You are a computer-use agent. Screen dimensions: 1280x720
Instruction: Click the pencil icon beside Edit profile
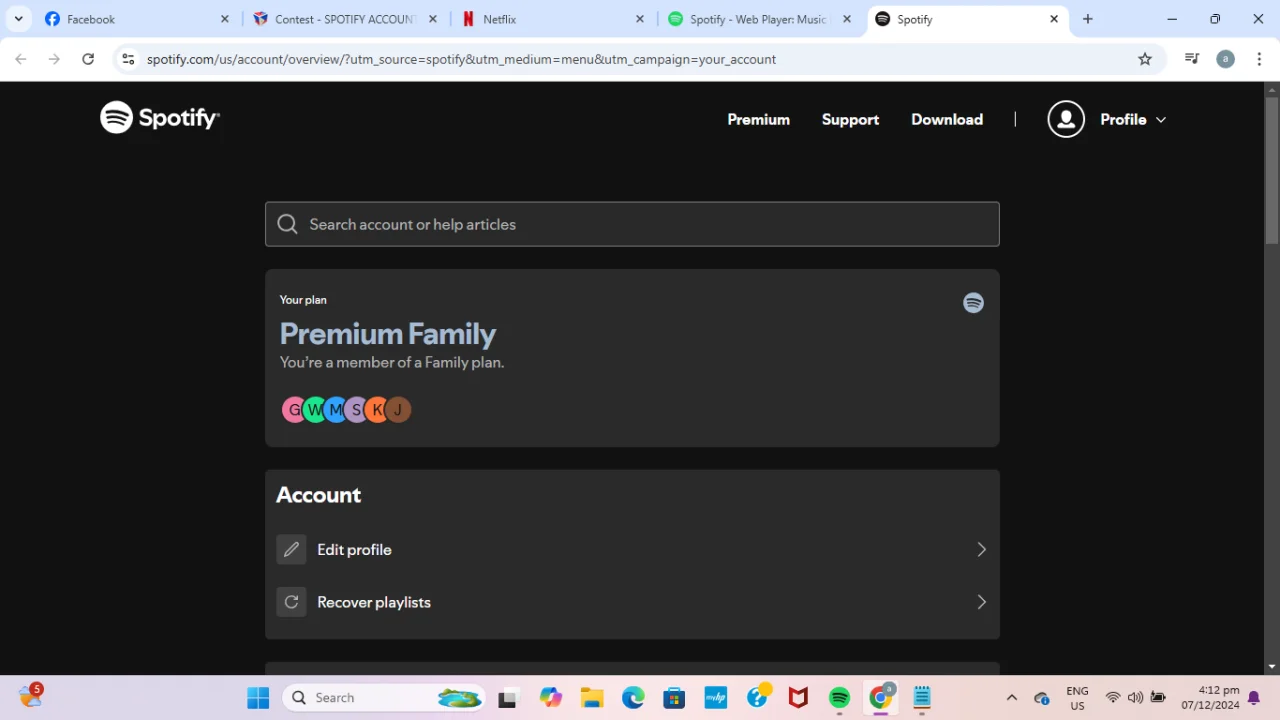tap(291, 549)
